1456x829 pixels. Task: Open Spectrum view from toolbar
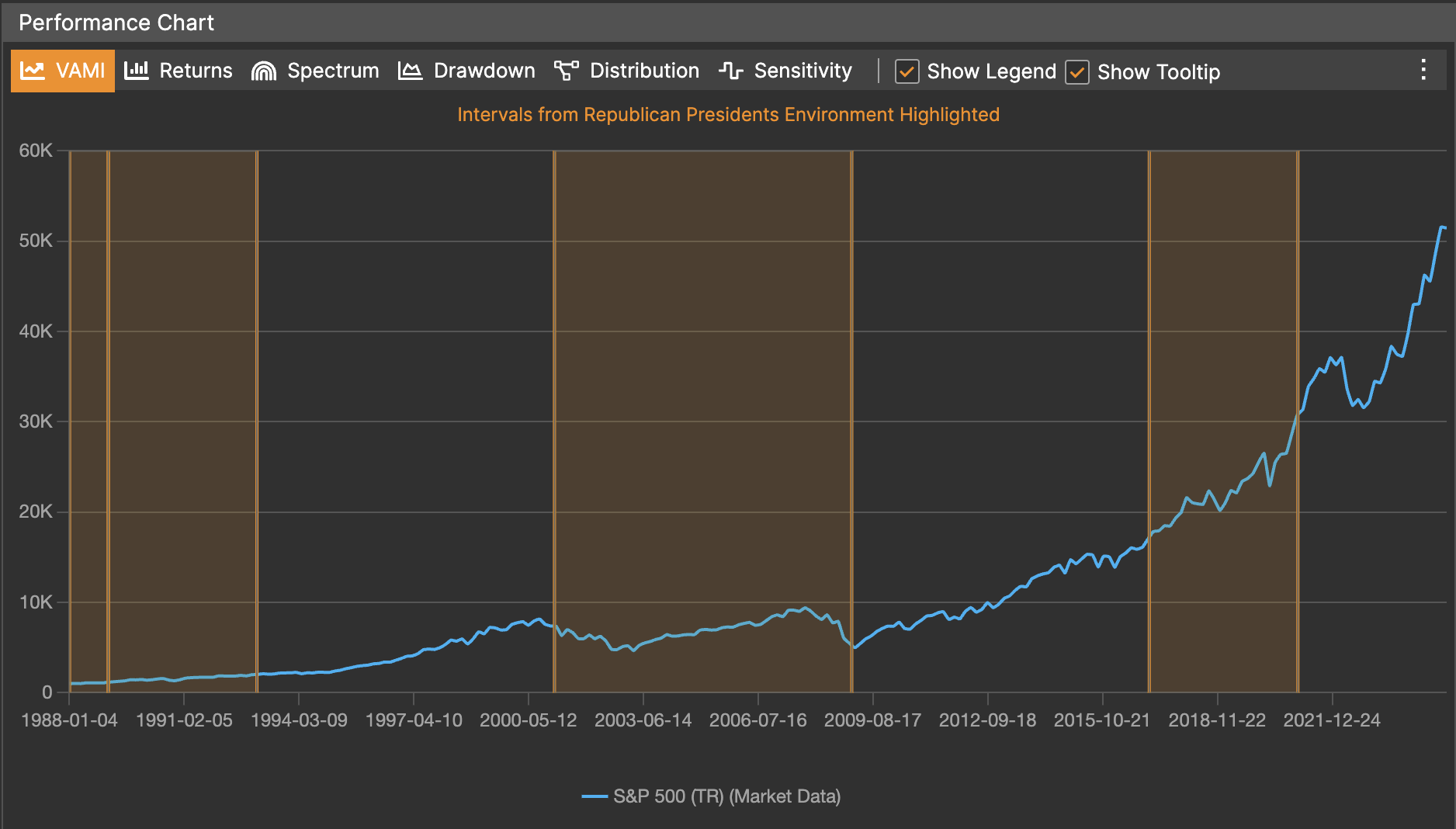point(333,71)
